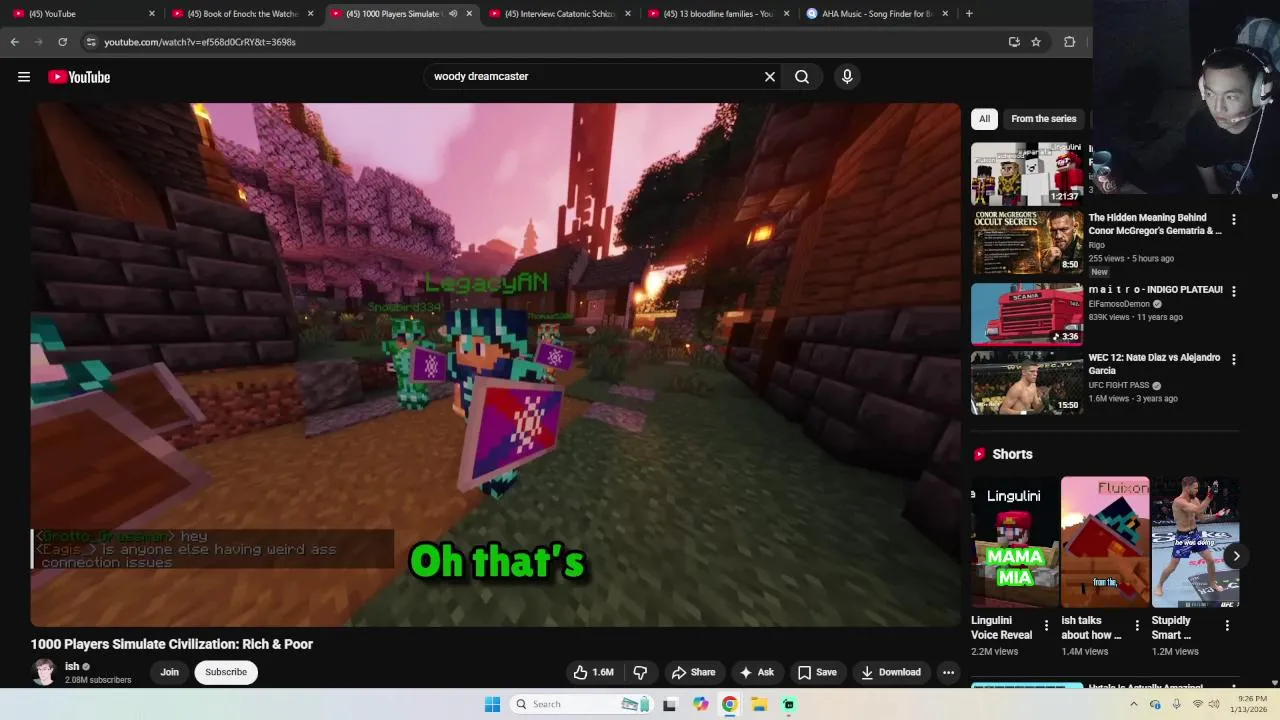This screenshot has height=720, width=1280.
Task: Open 'm a i t r o - INDIGO PLATEAU!' title
Action: [x=1155, y=290]
